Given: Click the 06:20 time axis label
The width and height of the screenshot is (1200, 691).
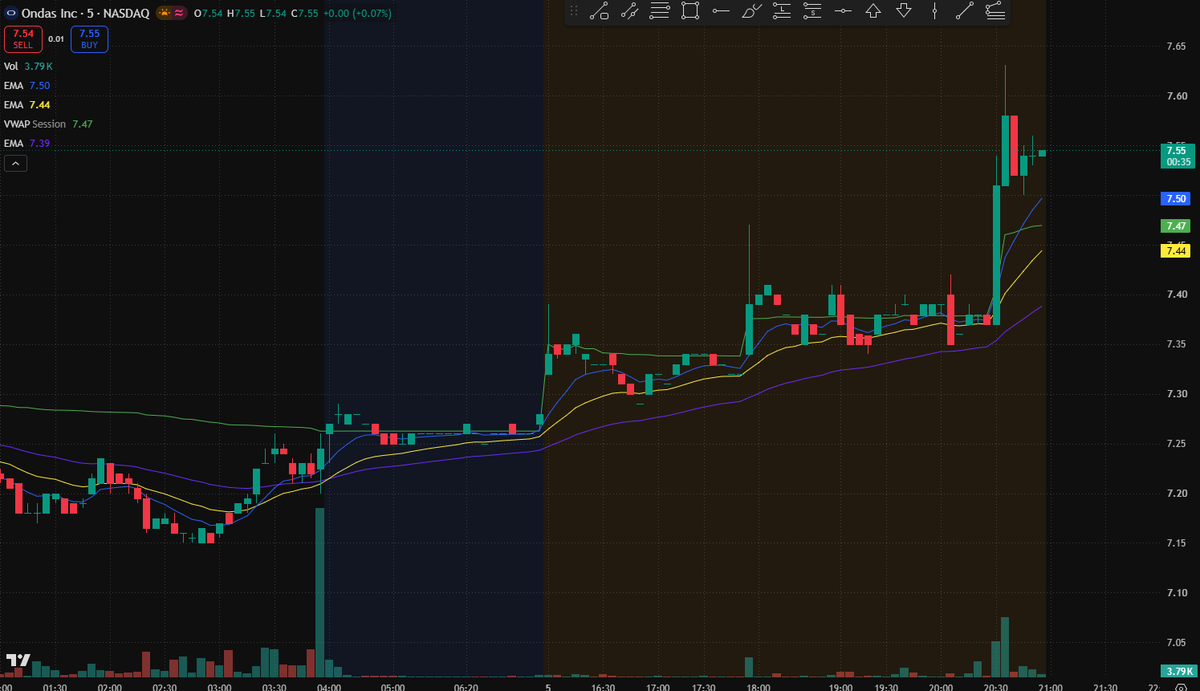Looking at the screenshot, I should [x=466, y=688].
